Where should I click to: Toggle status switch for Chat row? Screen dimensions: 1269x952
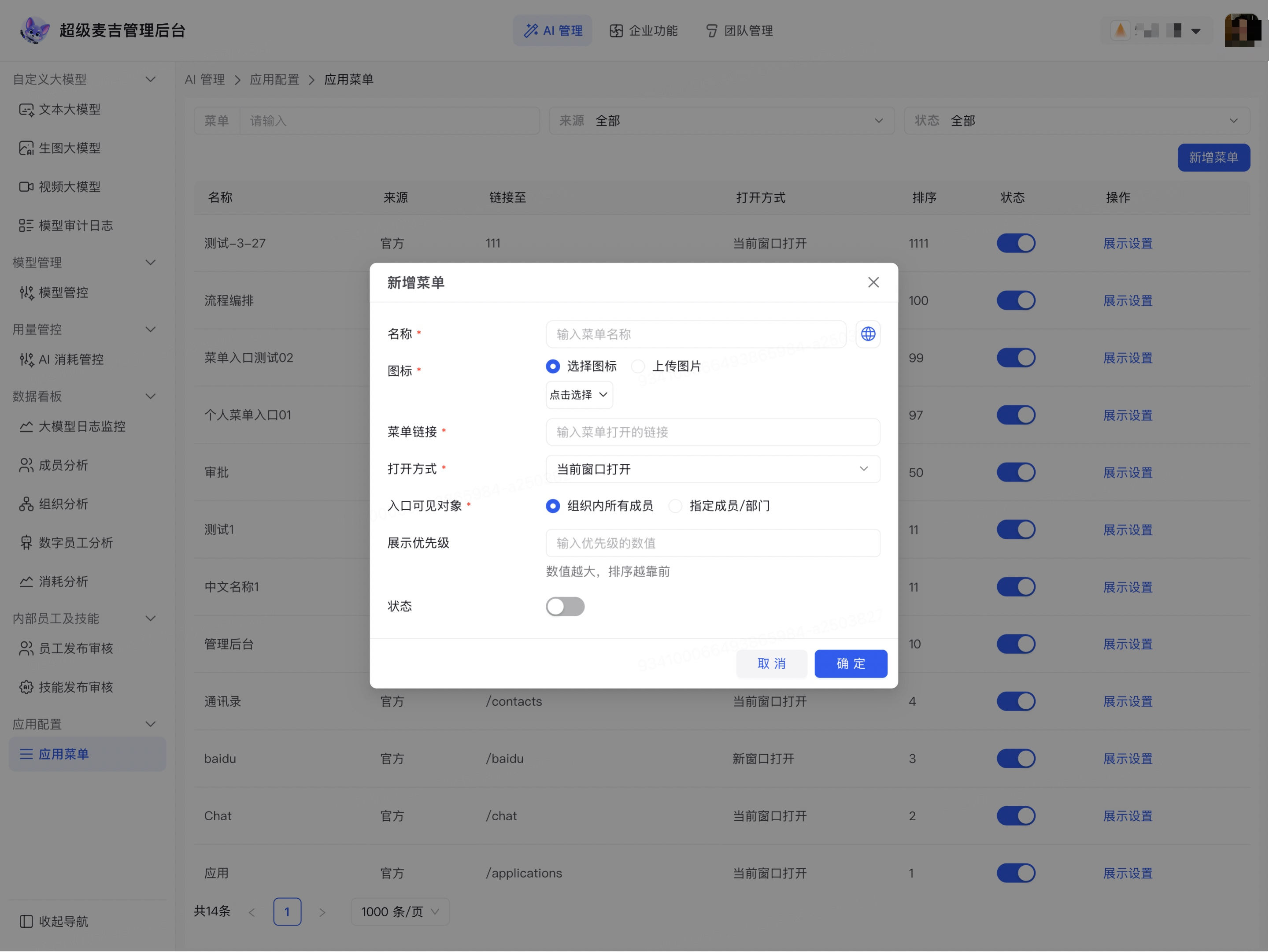pos(1015,816)
